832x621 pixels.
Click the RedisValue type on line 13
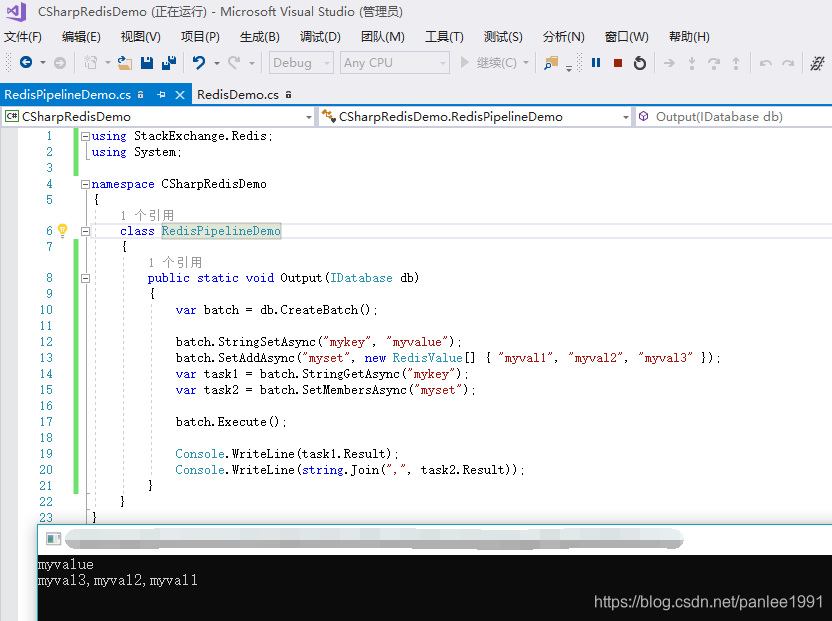tap(427, 358)
